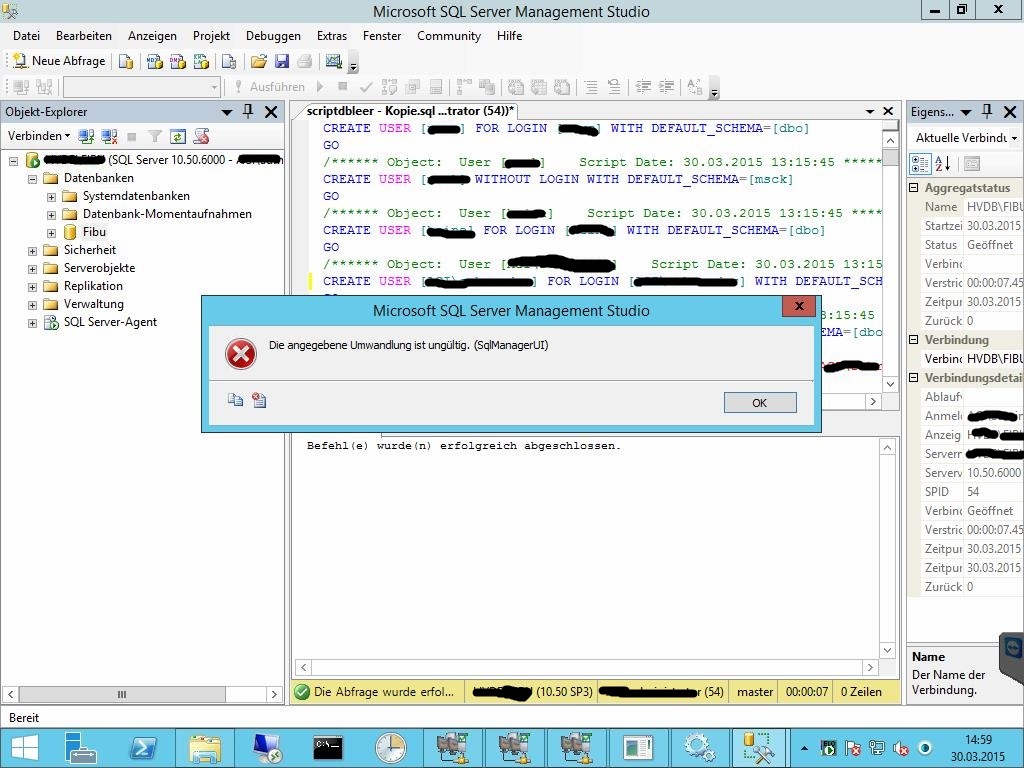Open the Debuggen menu
Screen dimensions: 1024x768
click(273, 36)
